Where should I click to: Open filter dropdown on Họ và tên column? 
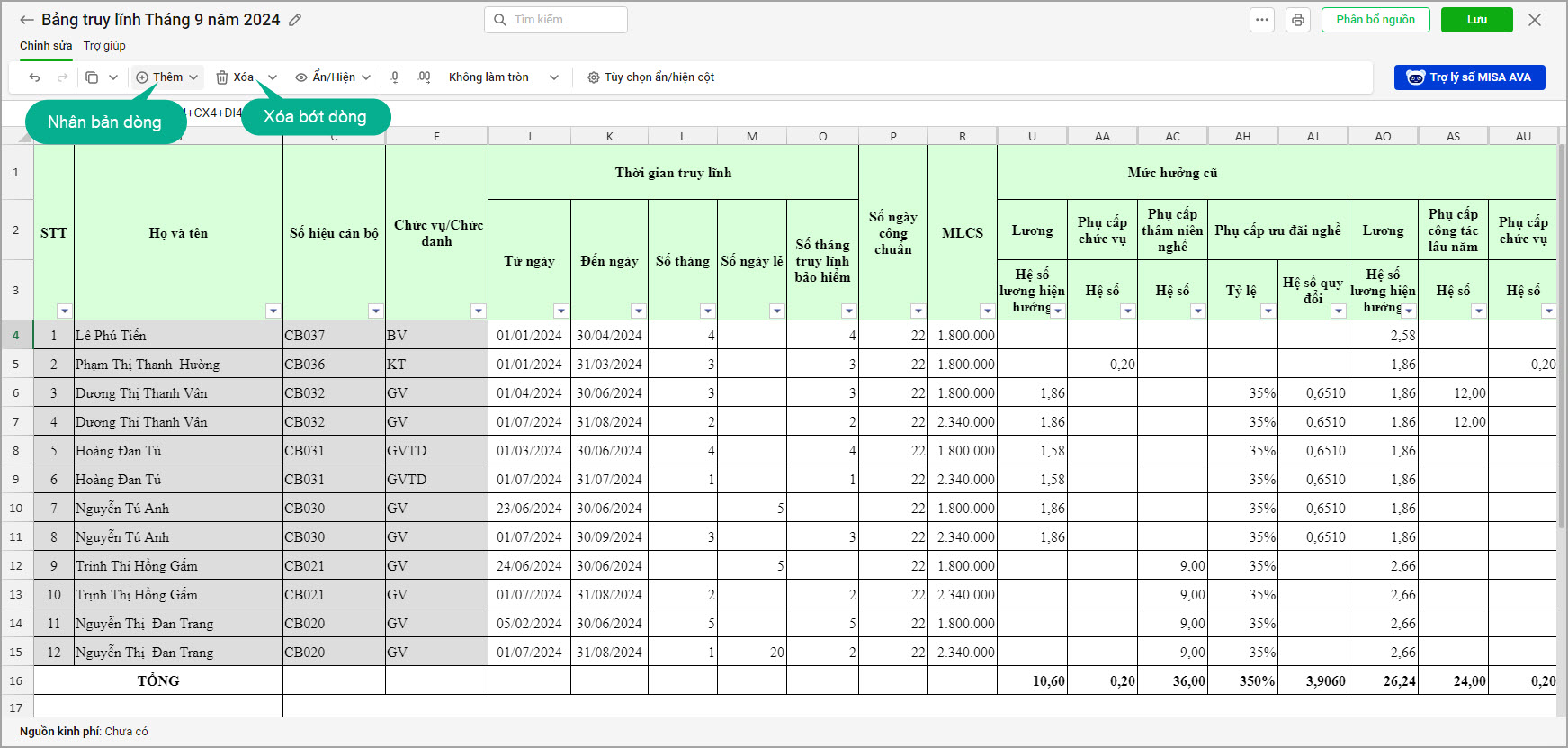(273, 311)
